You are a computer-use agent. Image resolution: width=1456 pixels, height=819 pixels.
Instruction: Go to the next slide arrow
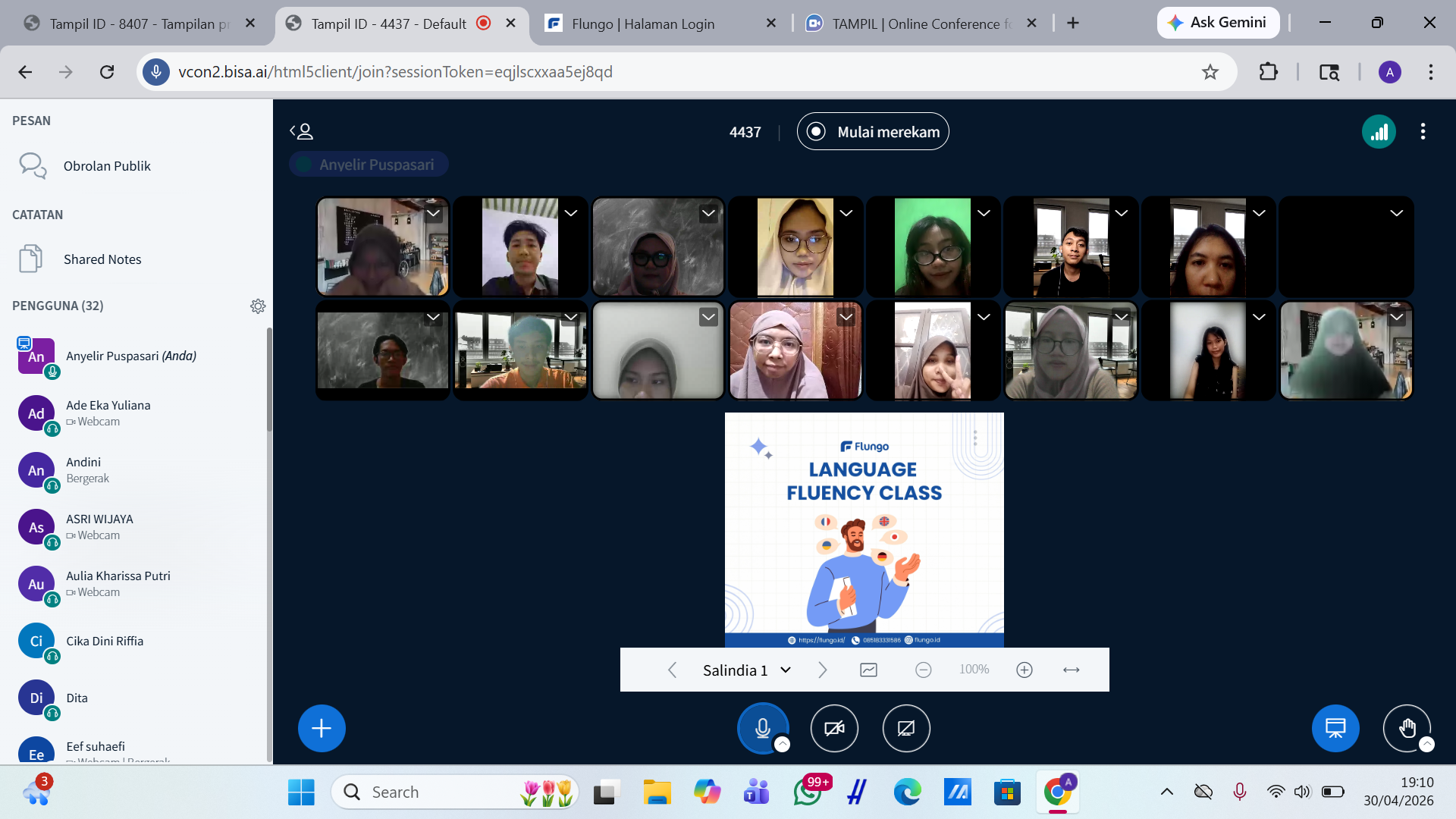[822, 670]
